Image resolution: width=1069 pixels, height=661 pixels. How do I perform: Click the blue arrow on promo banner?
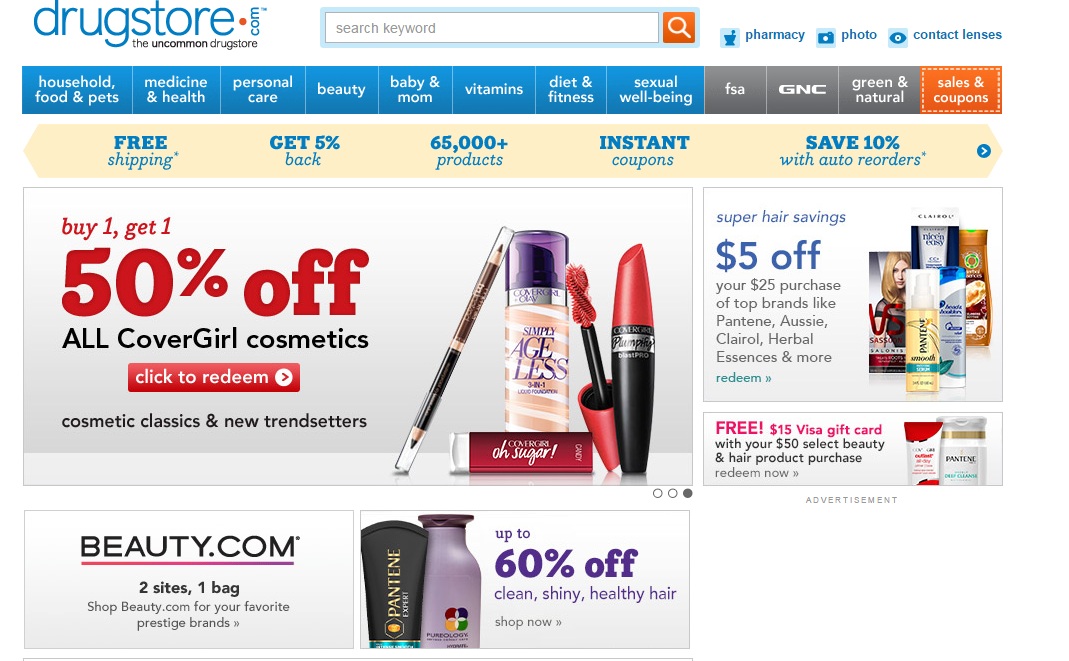[983, 151]
